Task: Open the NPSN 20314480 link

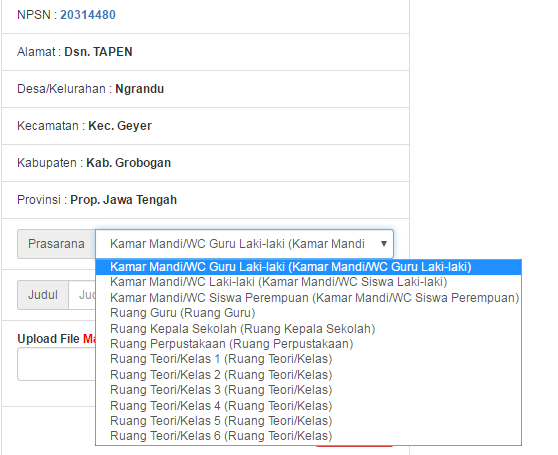Action: pos(88,15)
